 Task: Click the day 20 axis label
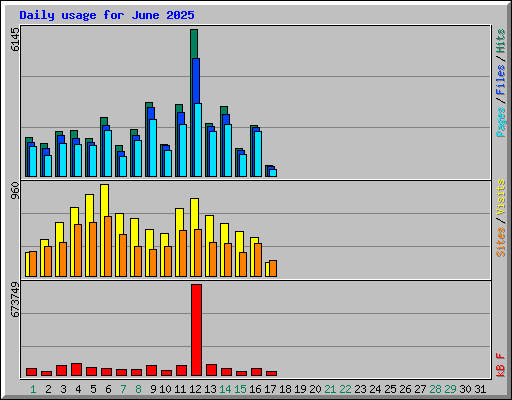315,389
